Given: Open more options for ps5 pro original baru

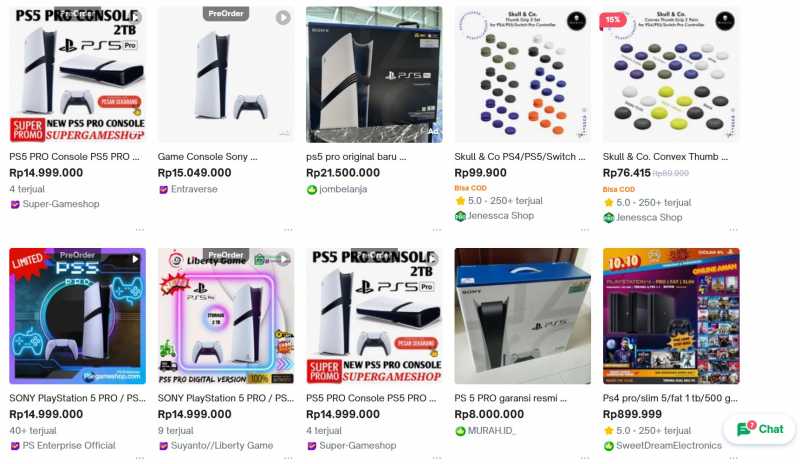Looking at the screenshot, I should coord(437,230).
